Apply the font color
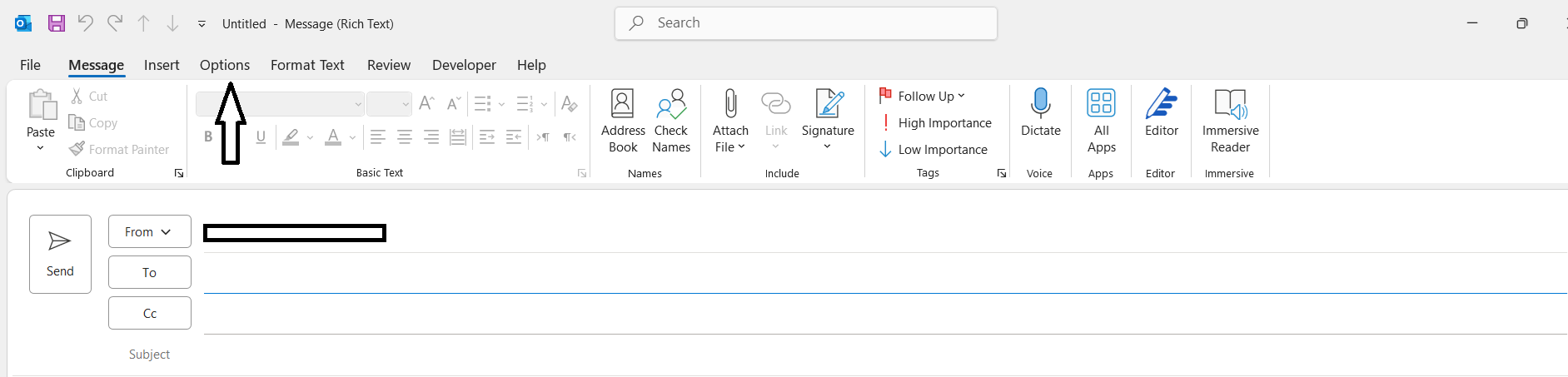Image resolution: width=1568 pixels, height=377 pixels. [x=333, y=137]
